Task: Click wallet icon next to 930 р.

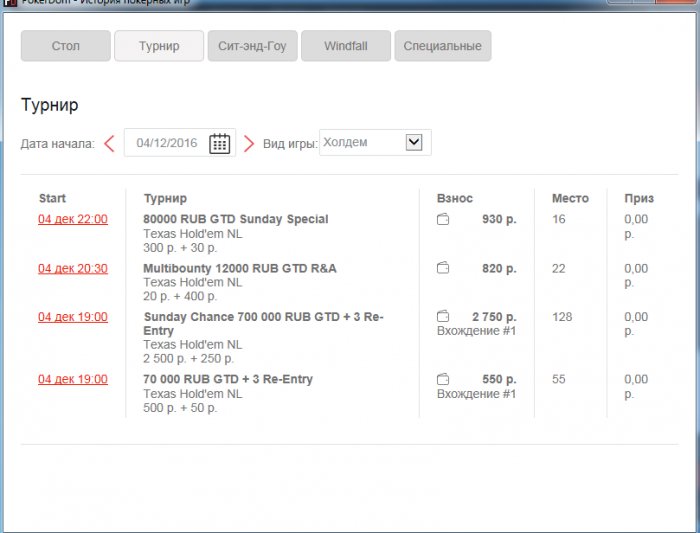Action: click(443, 219)
